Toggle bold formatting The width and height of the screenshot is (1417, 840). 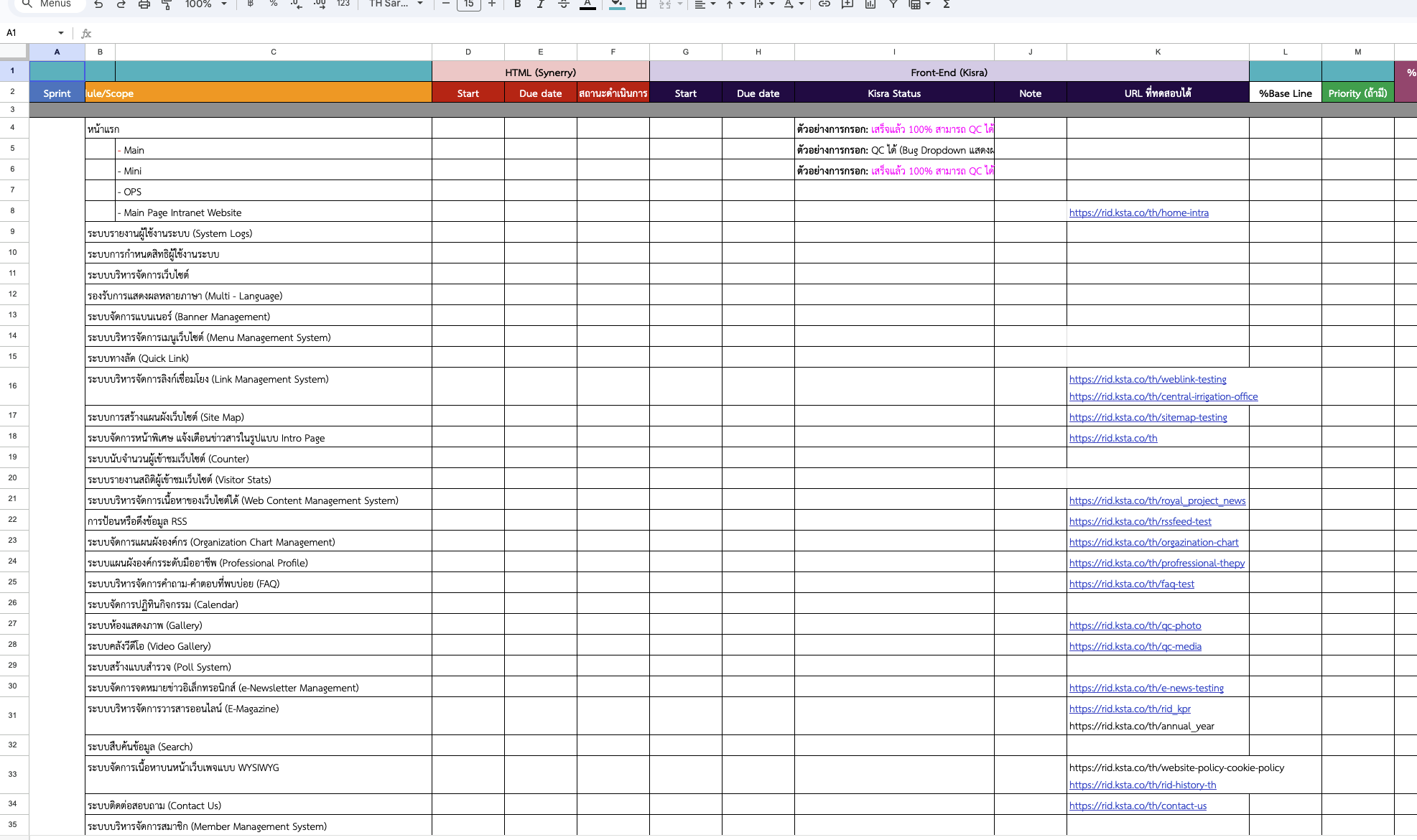[517, 4]
